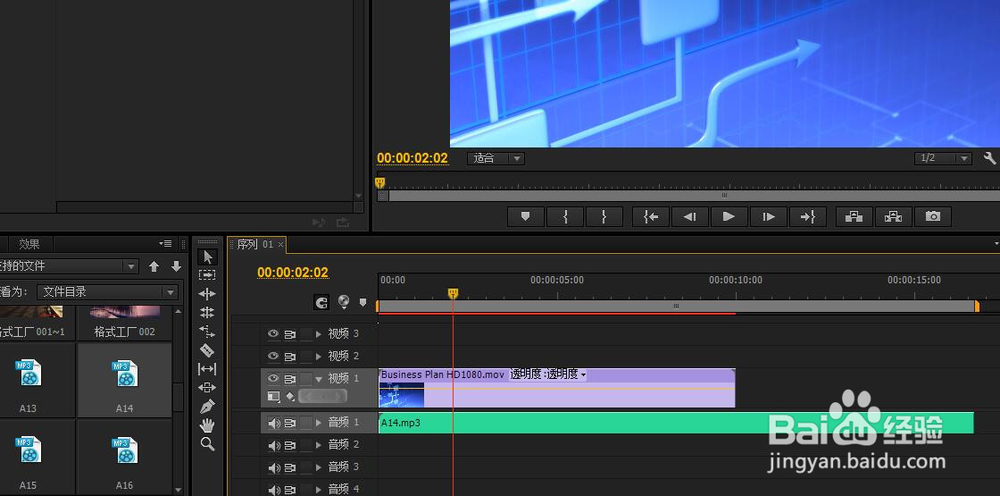Click the Extract button
1000x496 pixels.
click(893, 217)
